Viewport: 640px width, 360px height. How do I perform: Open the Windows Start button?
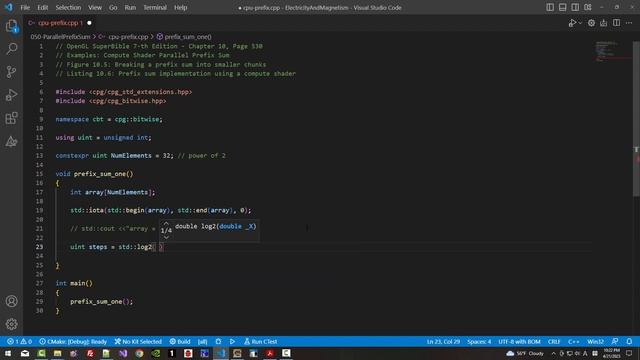click(x=8, y=353)
